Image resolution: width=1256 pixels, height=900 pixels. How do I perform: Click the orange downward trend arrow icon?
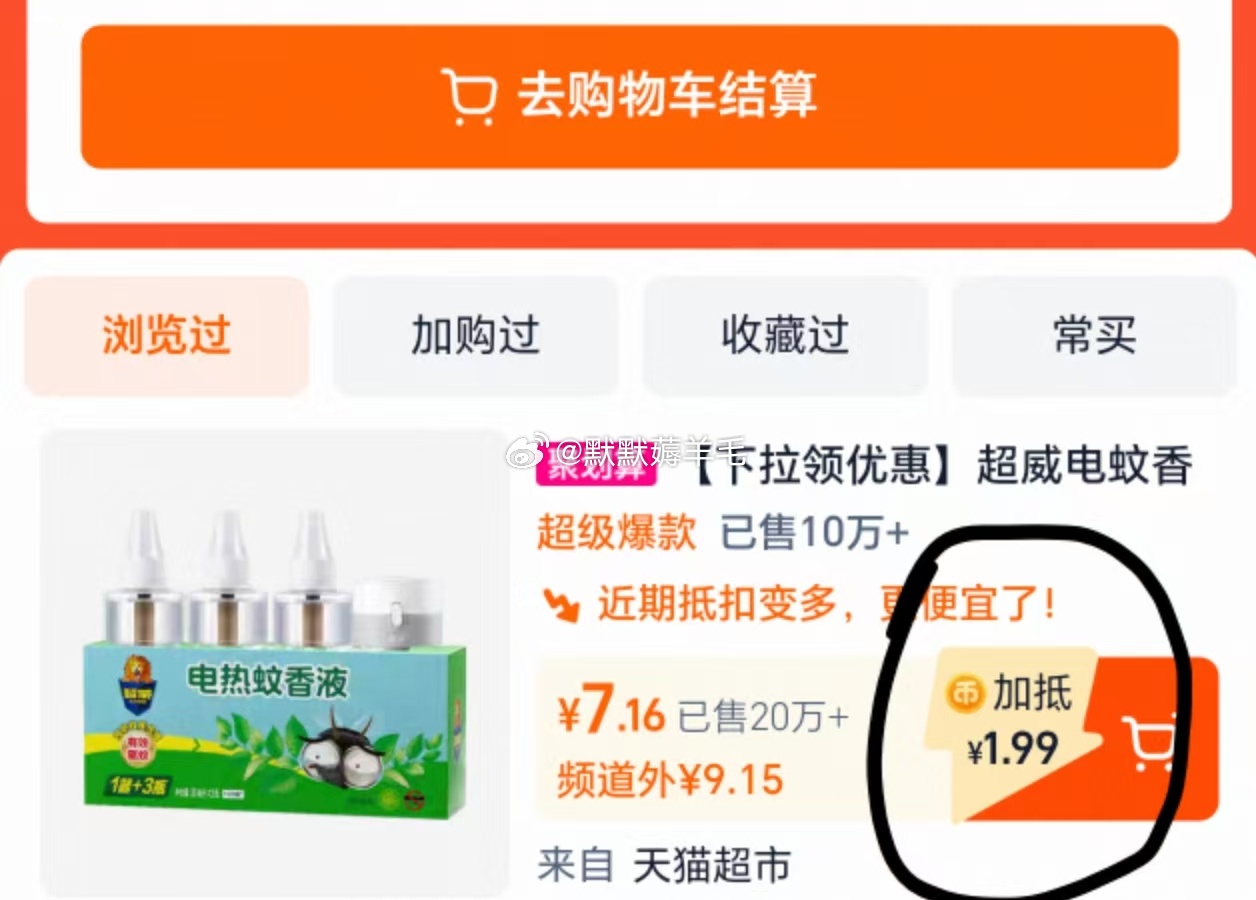click(560, 604)
